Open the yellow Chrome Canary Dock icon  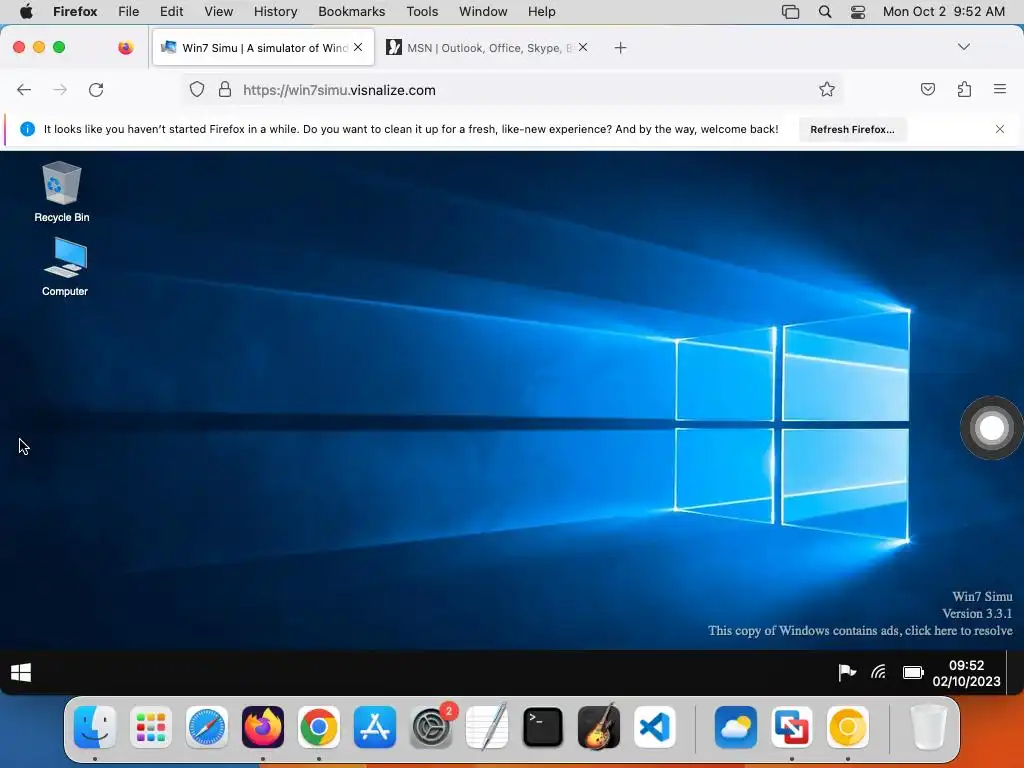click(x=848, y=727)
